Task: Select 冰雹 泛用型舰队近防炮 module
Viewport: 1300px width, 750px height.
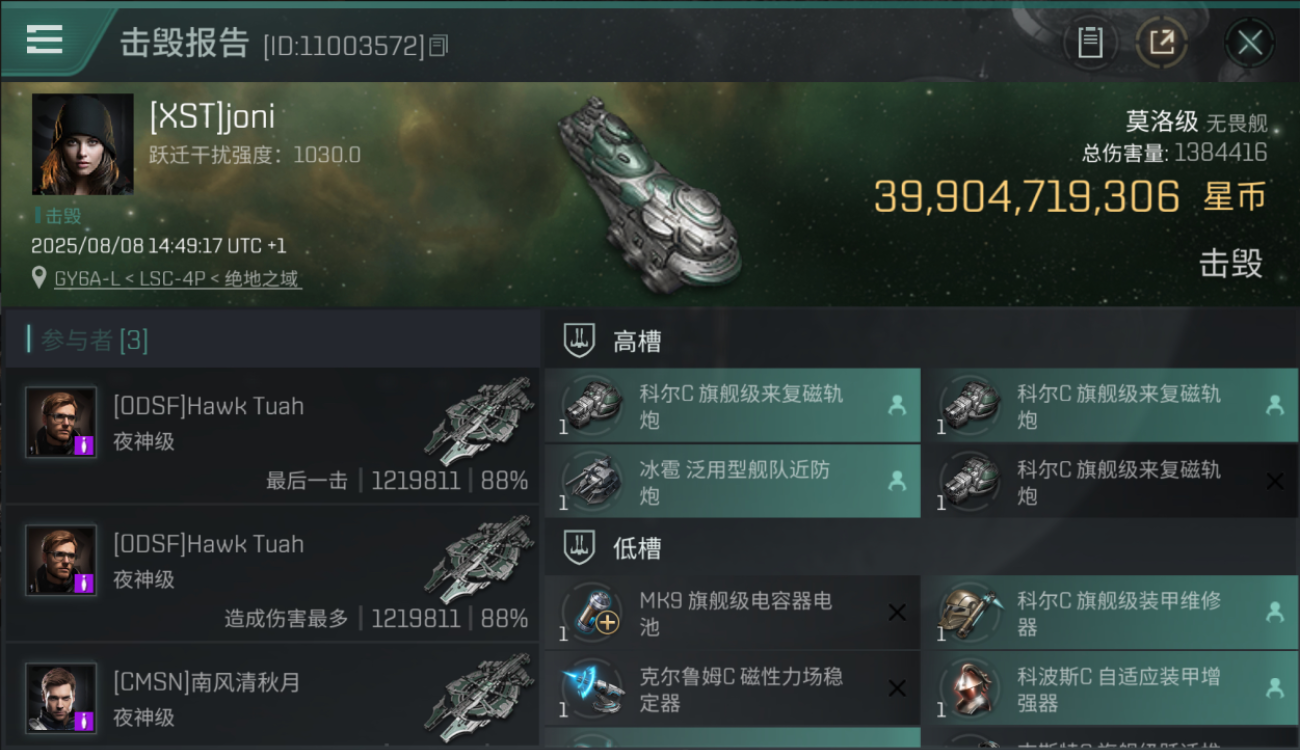Action: coord(732,482)
